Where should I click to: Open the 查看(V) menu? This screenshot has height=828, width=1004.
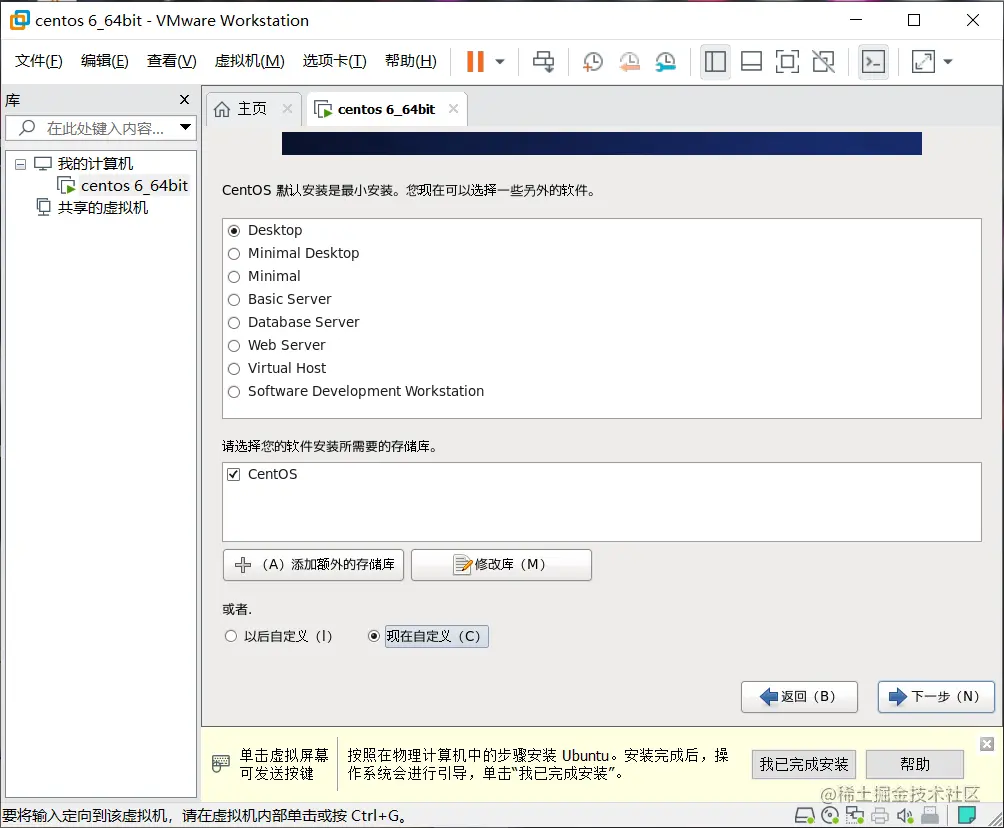(x=172, y=61)
